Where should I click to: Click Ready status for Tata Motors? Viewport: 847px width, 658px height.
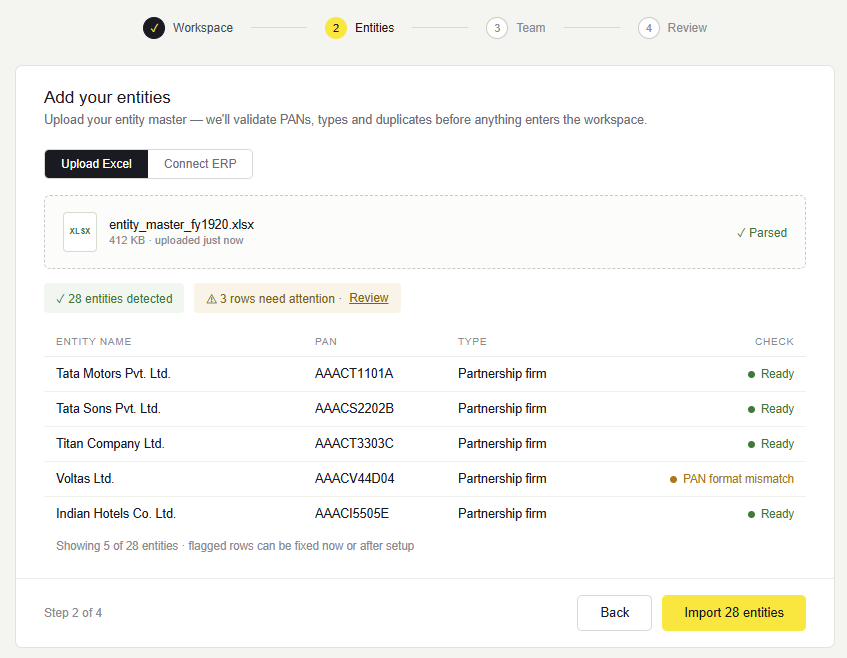coord(771,374)
